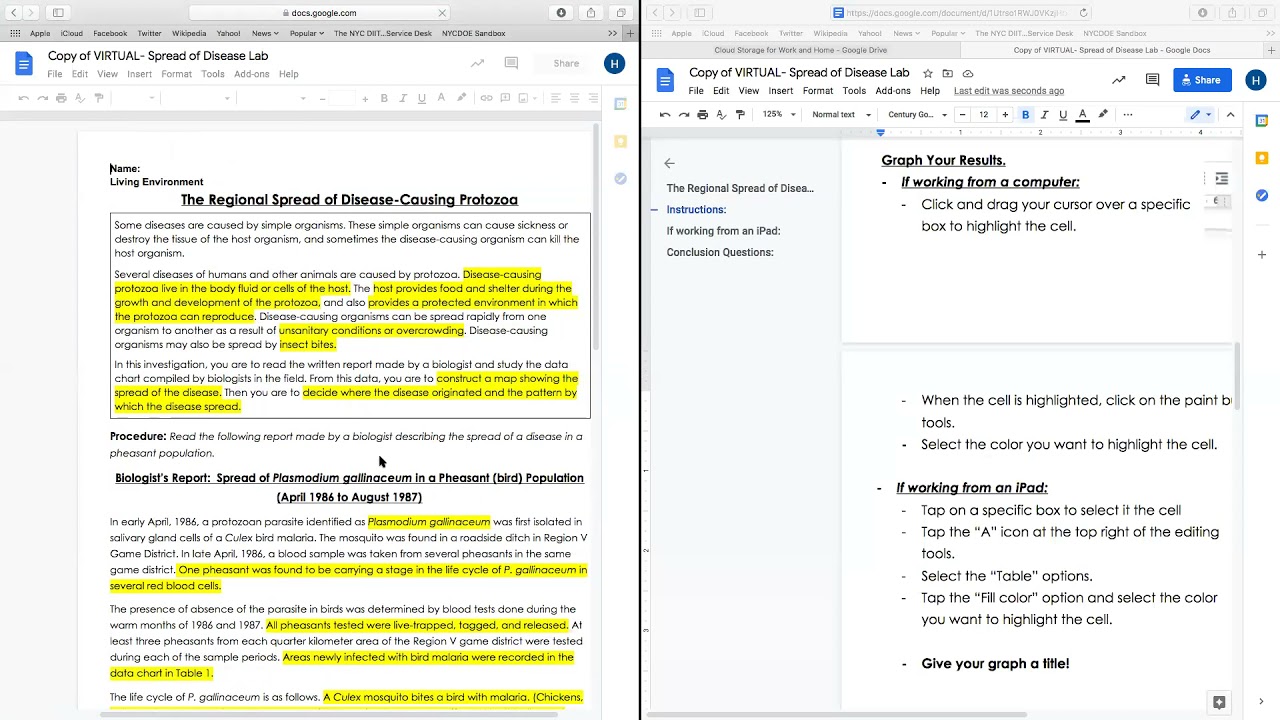The height and width of the screenshot is (720, 1280).
Task: Expand side panel chevron at bottom right
Action: click(1261, 702)
